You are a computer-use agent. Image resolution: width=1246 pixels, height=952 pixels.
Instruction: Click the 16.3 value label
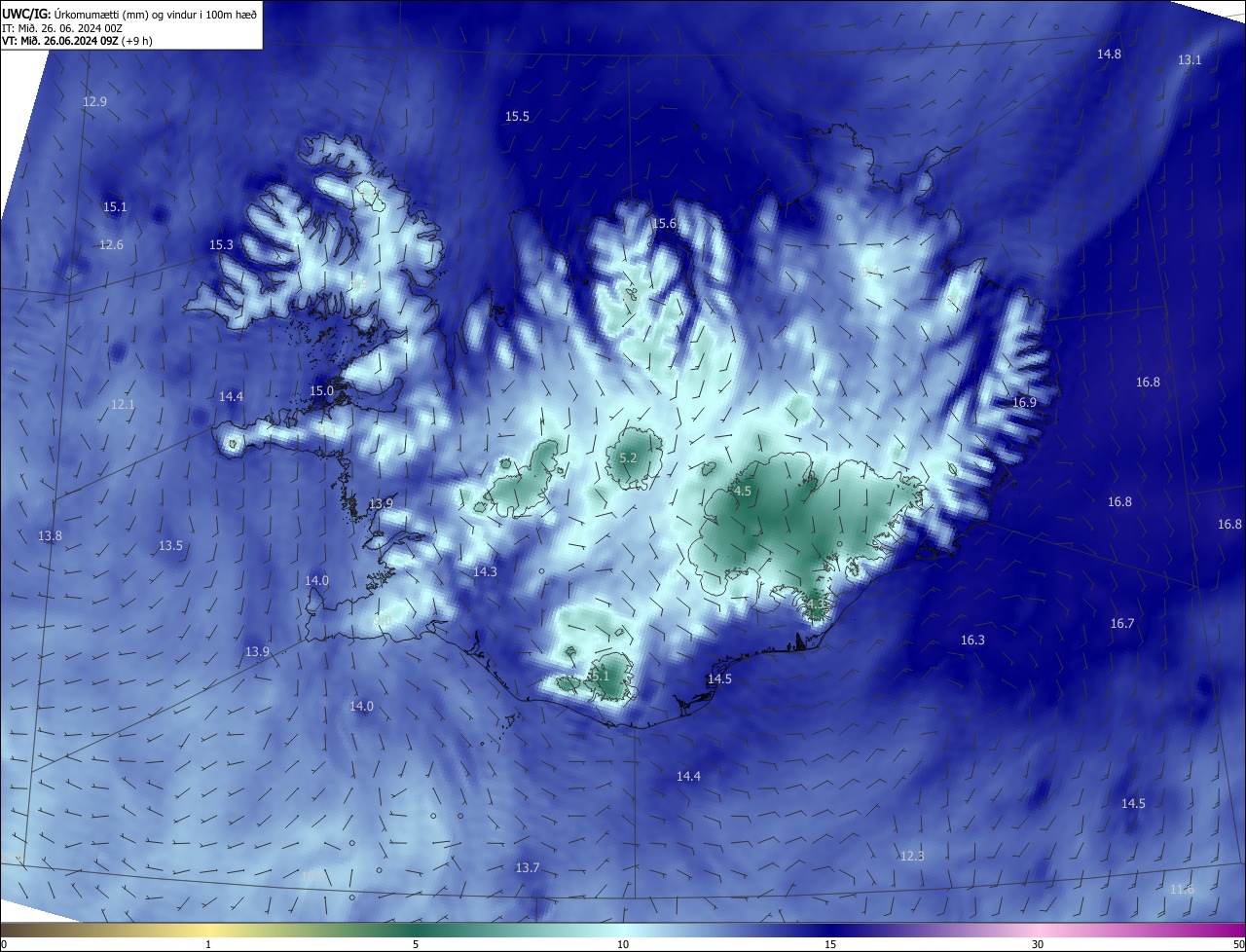tap(972, 641)
